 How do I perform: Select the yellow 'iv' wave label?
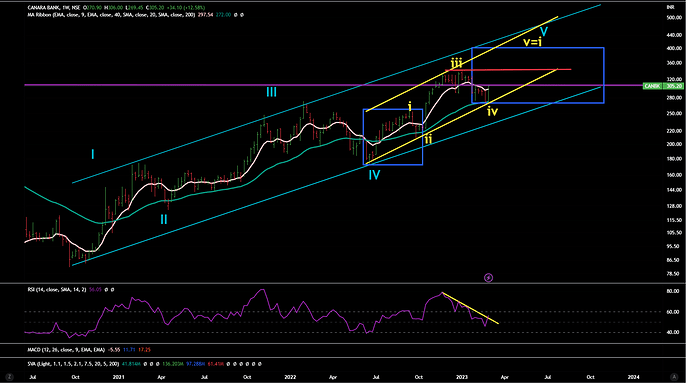[492, 111]
